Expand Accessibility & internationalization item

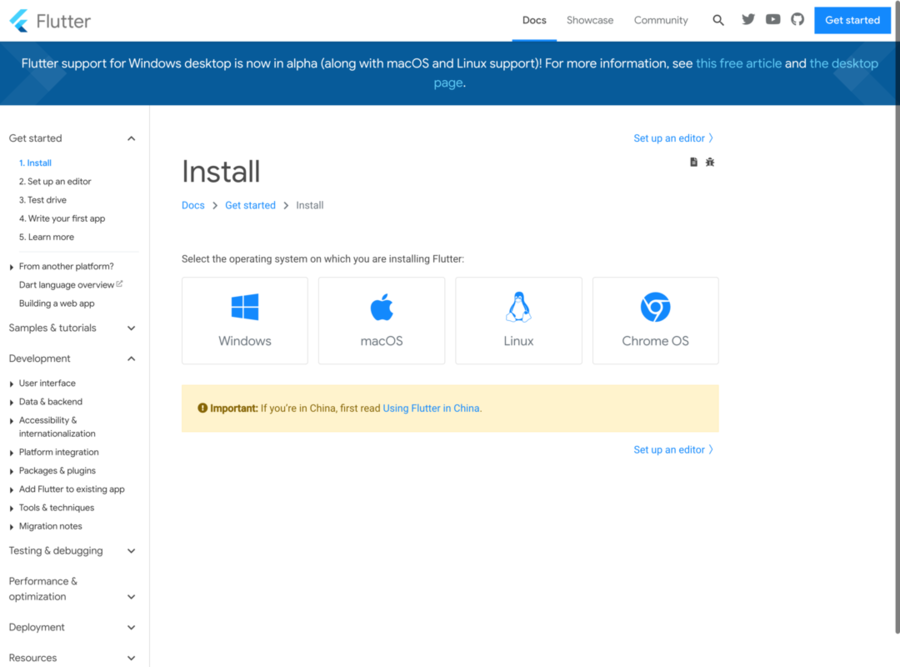[11, 421]
